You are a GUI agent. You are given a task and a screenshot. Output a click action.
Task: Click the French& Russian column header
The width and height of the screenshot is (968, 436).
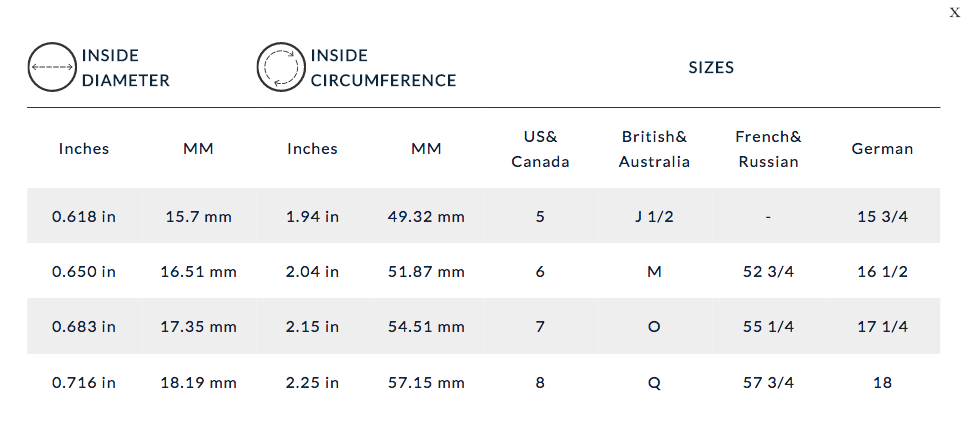click(x=768, y=148)
